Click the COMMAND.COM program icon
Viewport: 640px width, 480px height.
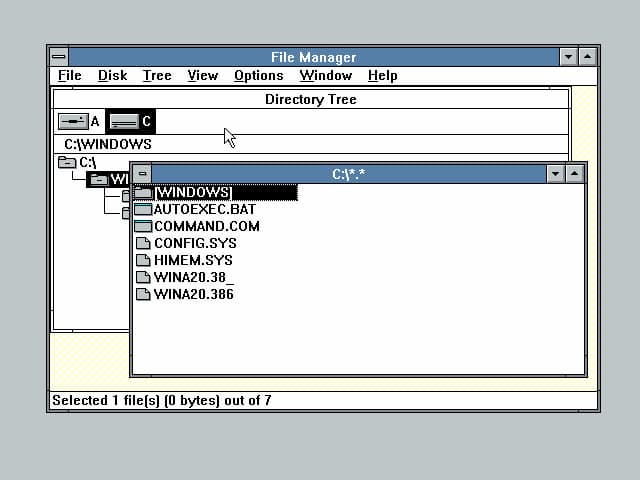pos(143,226)
